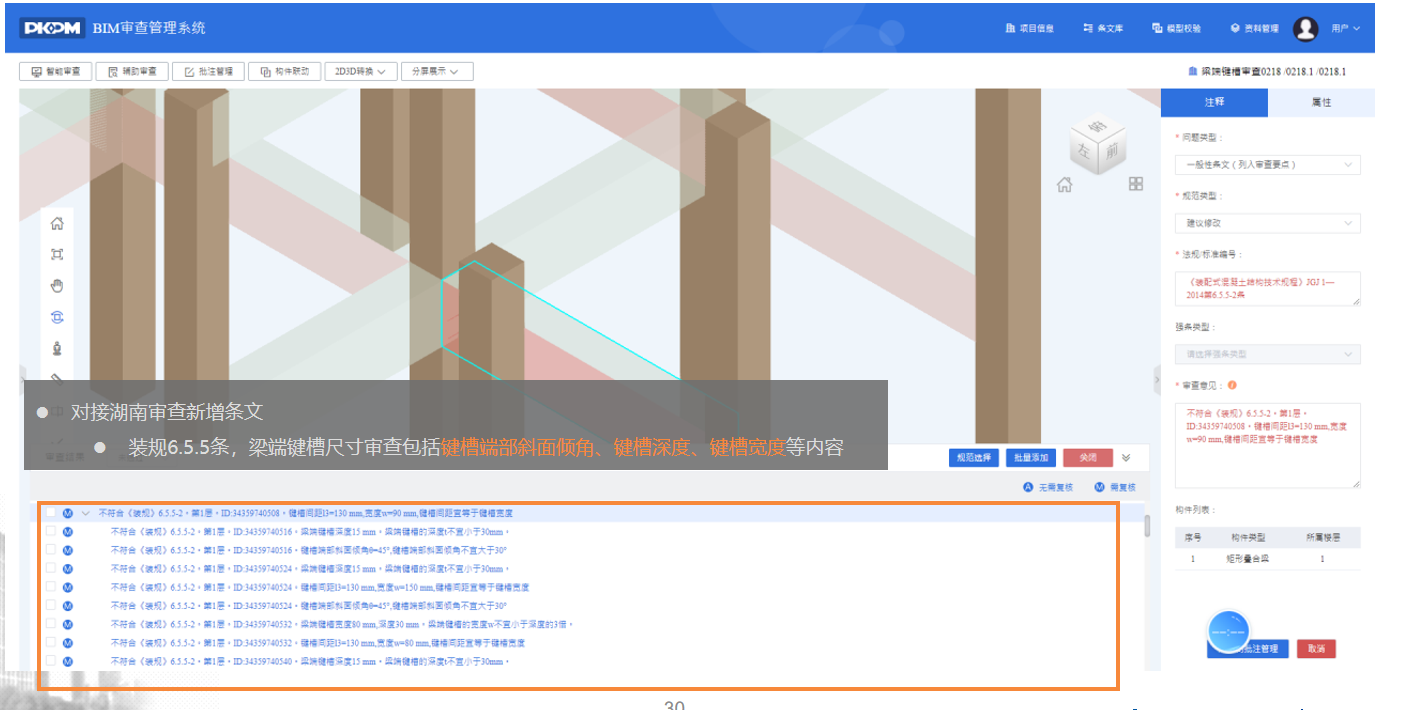Screen dimensions: 1411x710
Task: Open the 辅助审查 toolbar button
Action: pos(132,72)
